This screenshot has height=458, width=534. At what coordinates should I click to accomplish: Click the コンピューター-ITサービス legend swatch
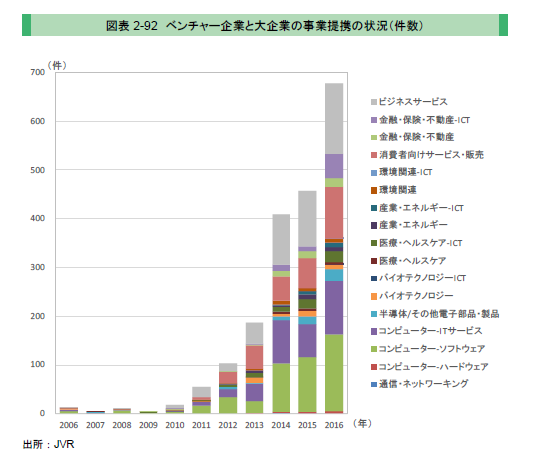(374, 332)
